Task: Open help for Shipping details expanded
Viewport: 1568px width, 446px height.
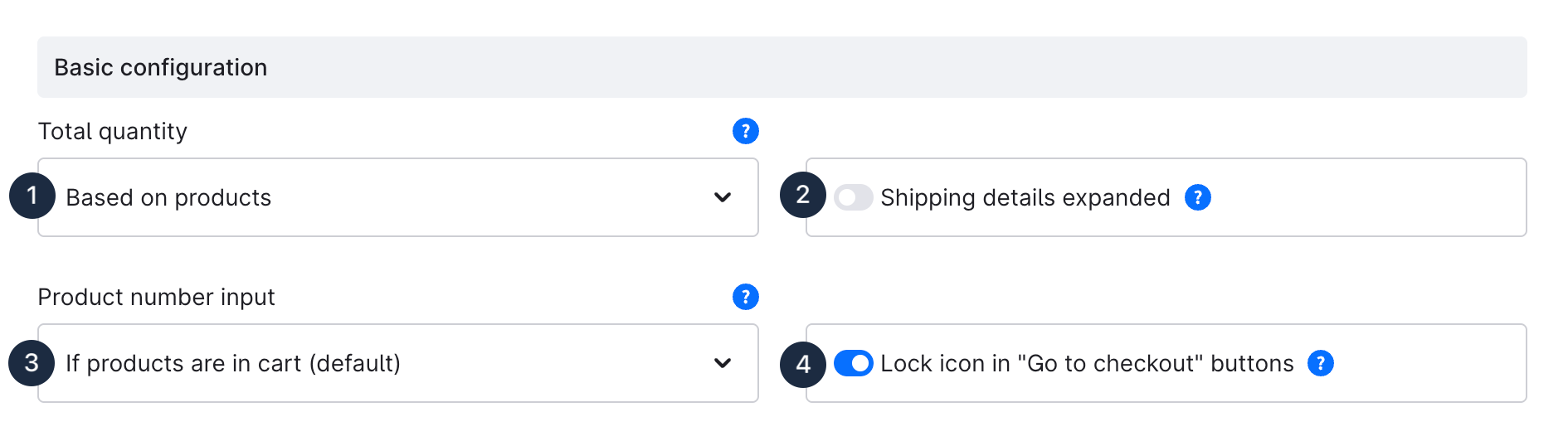Action: [x=1197, y=197]
